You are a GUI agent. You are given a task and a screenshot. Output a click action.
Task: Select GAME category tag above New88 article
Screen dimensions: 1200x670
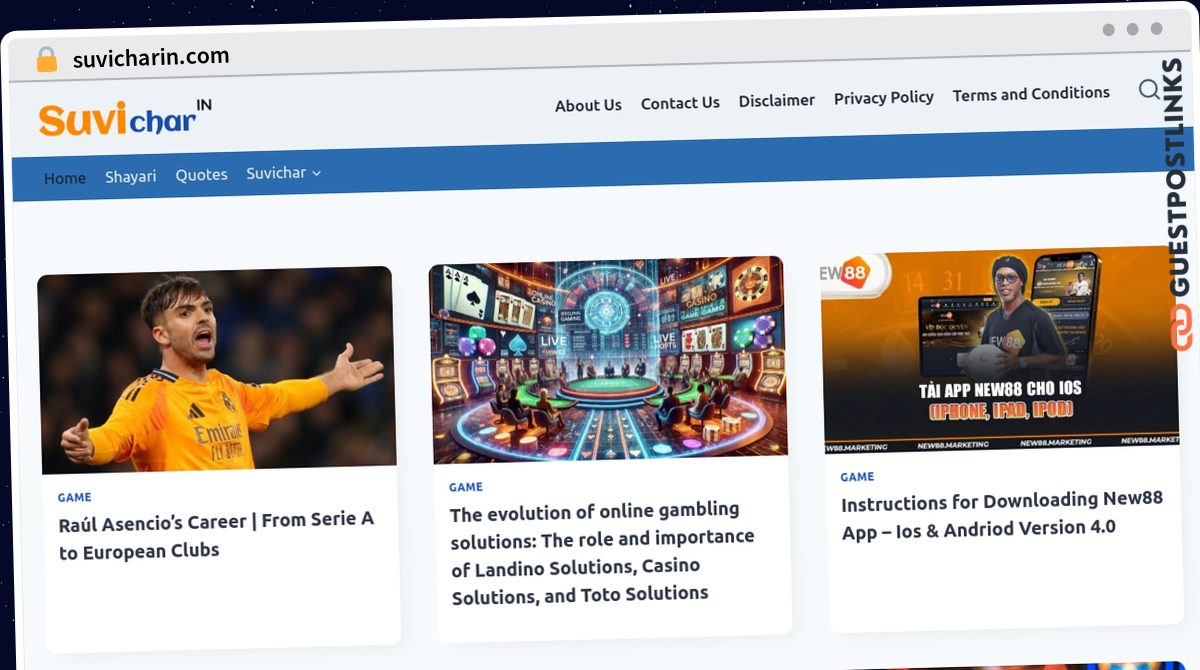click(857, 477)
